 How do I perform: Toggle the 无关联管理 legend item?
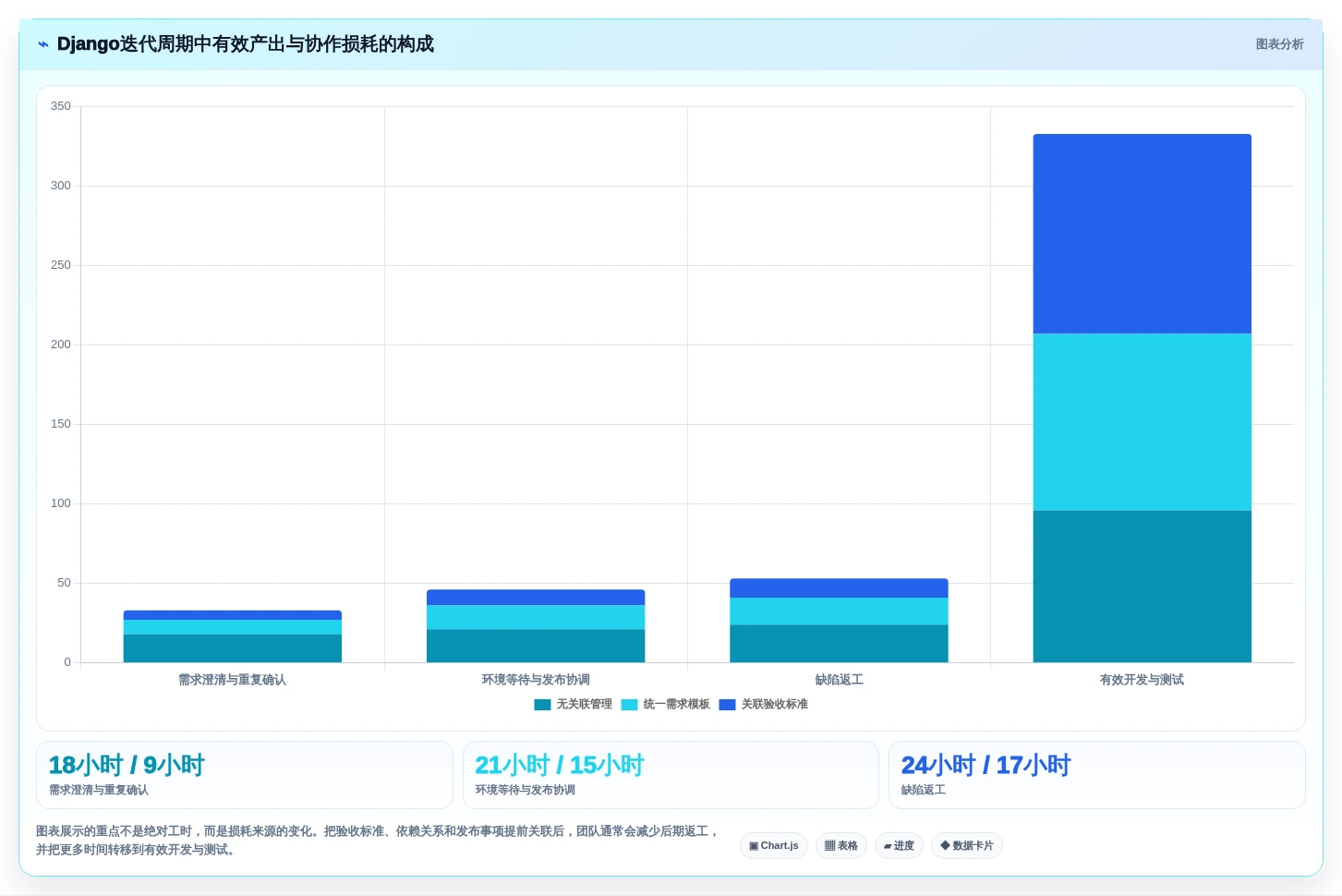(574, 705)
